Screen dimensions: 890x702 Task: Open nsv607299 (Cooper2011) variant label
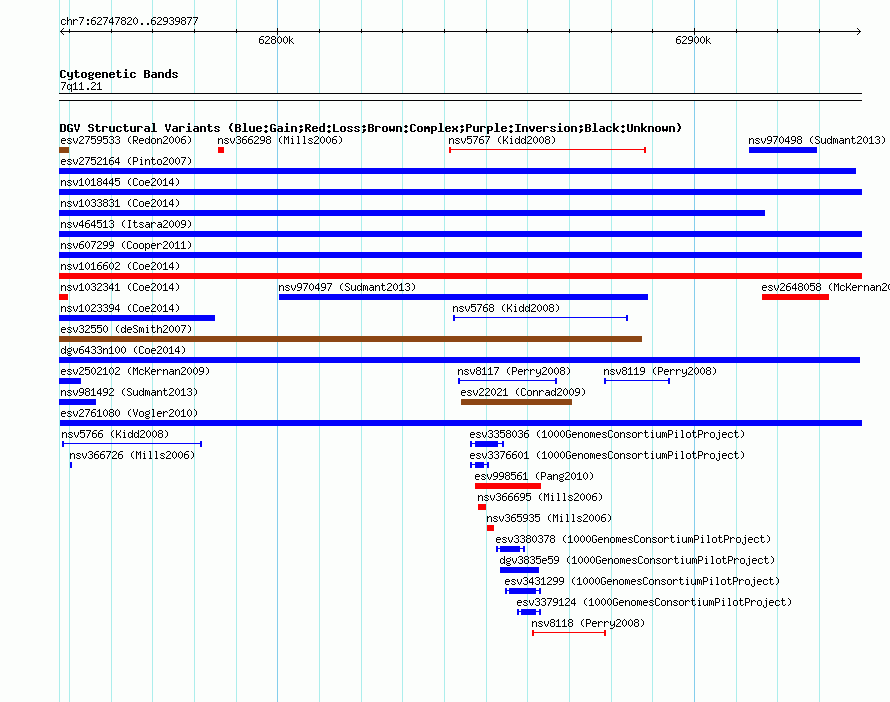(126, 245)
